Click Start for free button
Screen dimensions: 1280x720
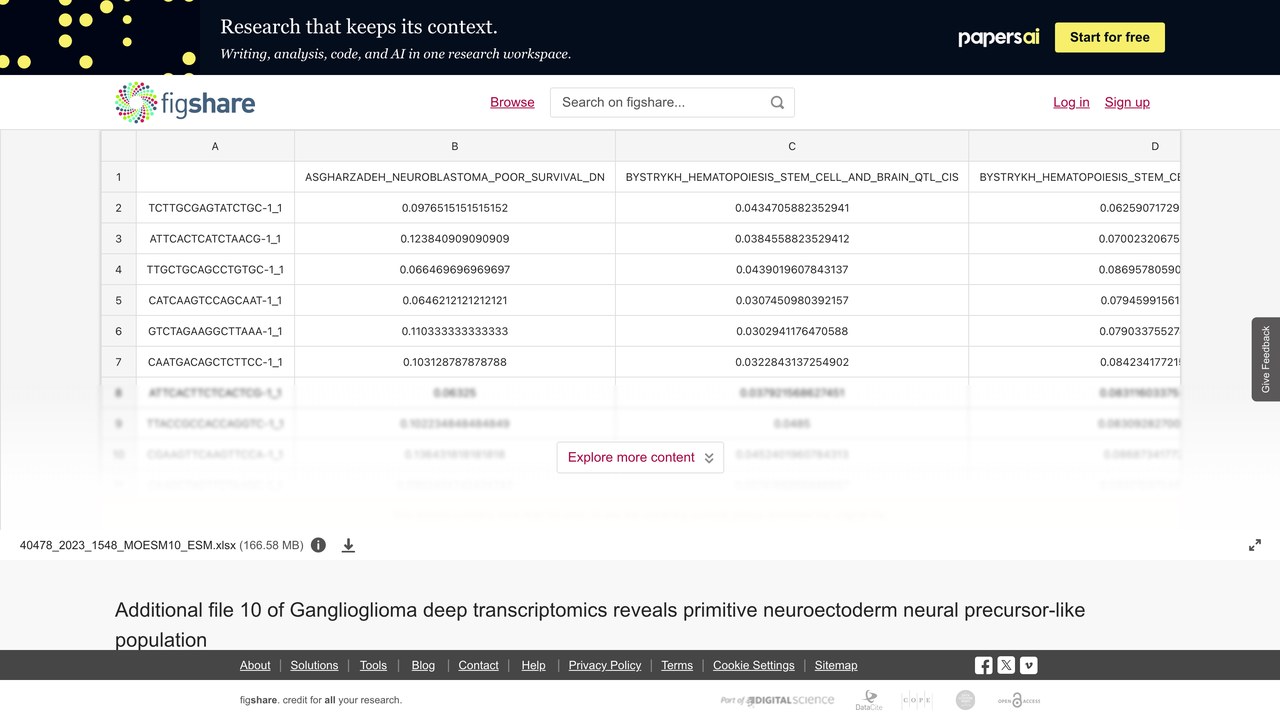(x=1110, y=37)
